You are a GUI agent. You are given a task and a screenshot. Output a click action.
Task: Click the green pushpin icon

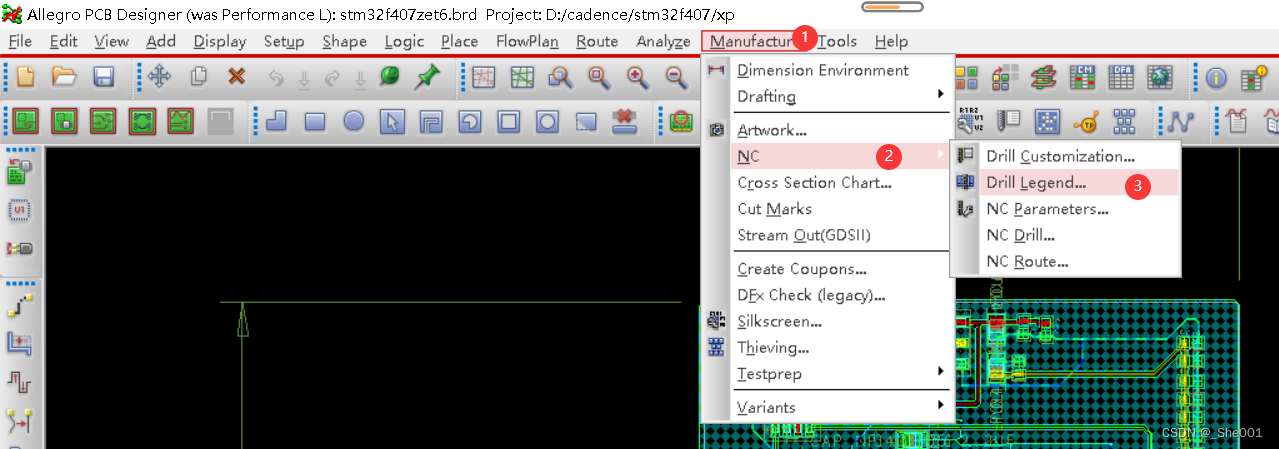coord(428,77)
